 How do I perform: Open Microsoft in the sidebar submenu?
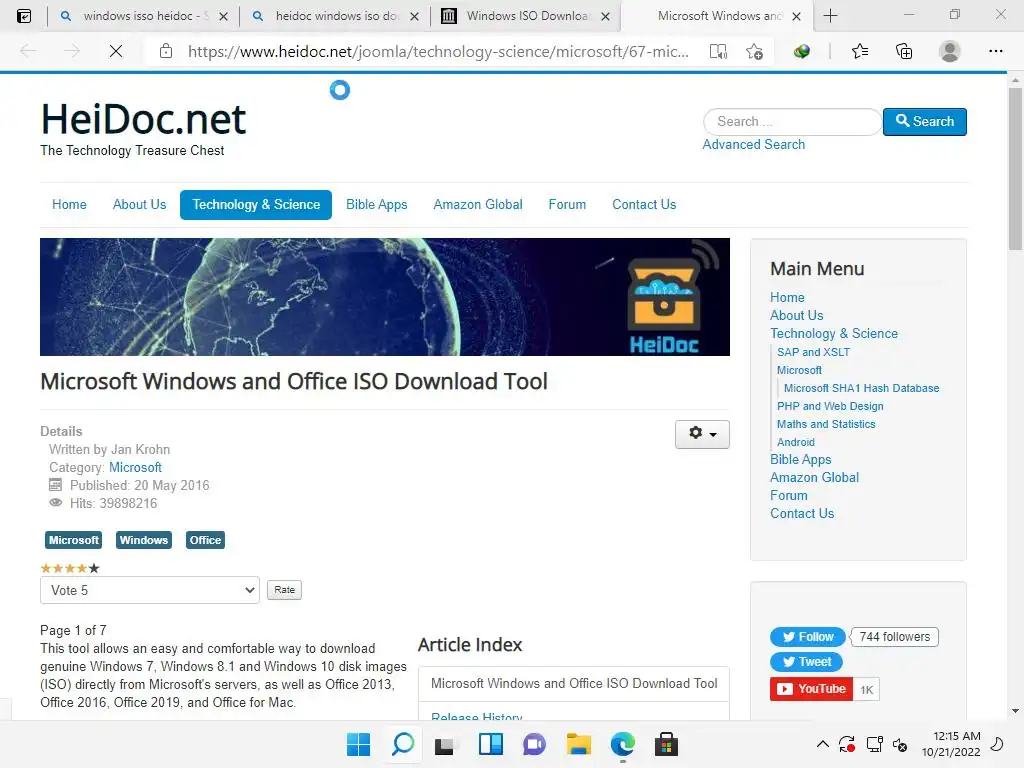tap(799, 370)
